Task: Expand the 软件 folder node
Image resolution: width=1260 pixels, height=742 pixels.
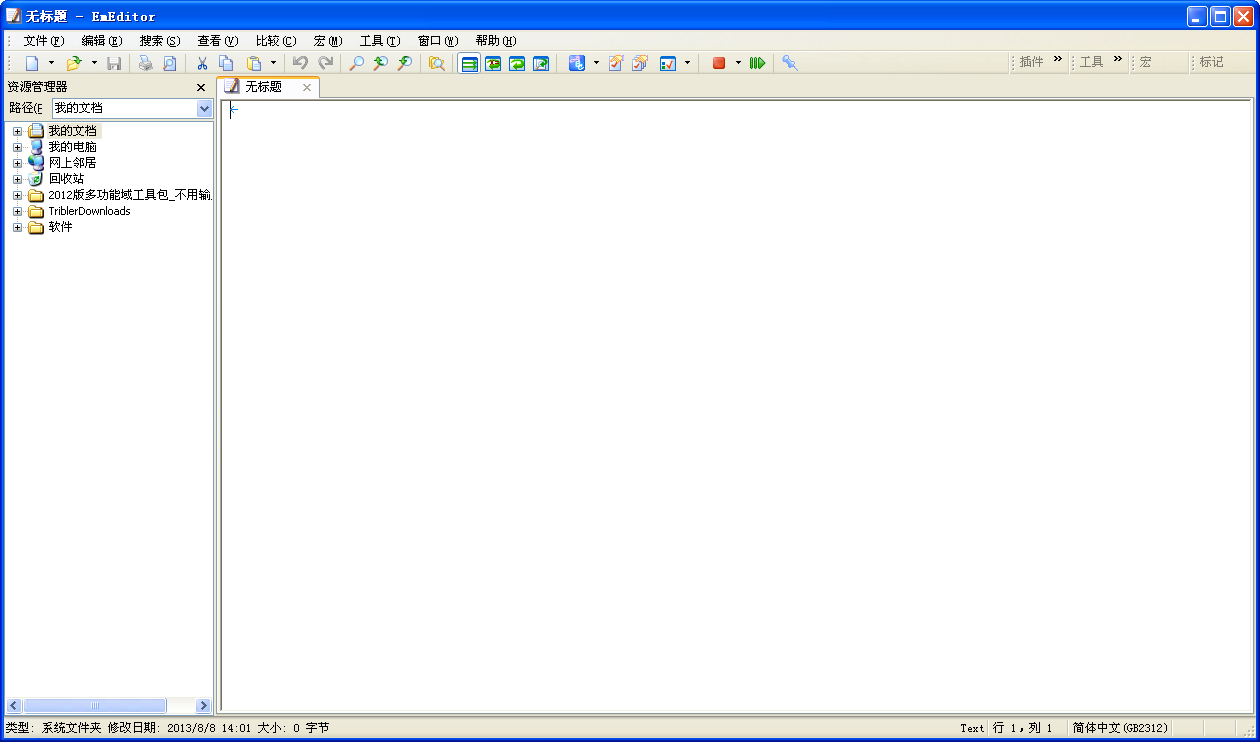Action: click(x=17, y=227)
